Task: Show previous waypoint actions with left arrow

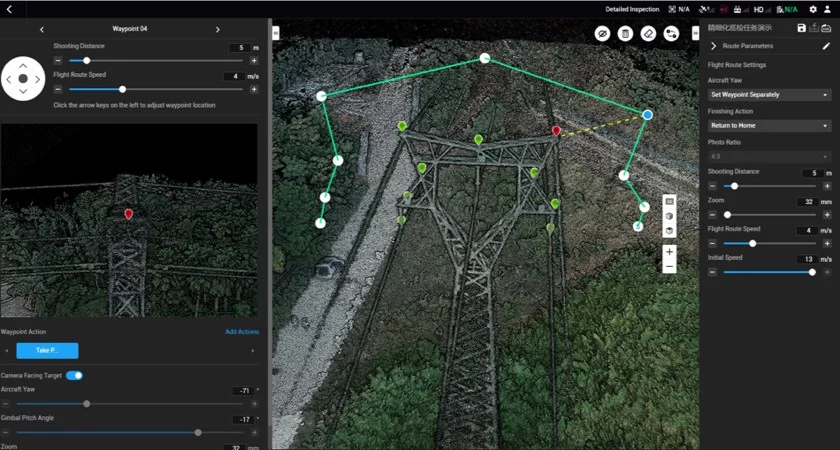Action: coord(6,351)
